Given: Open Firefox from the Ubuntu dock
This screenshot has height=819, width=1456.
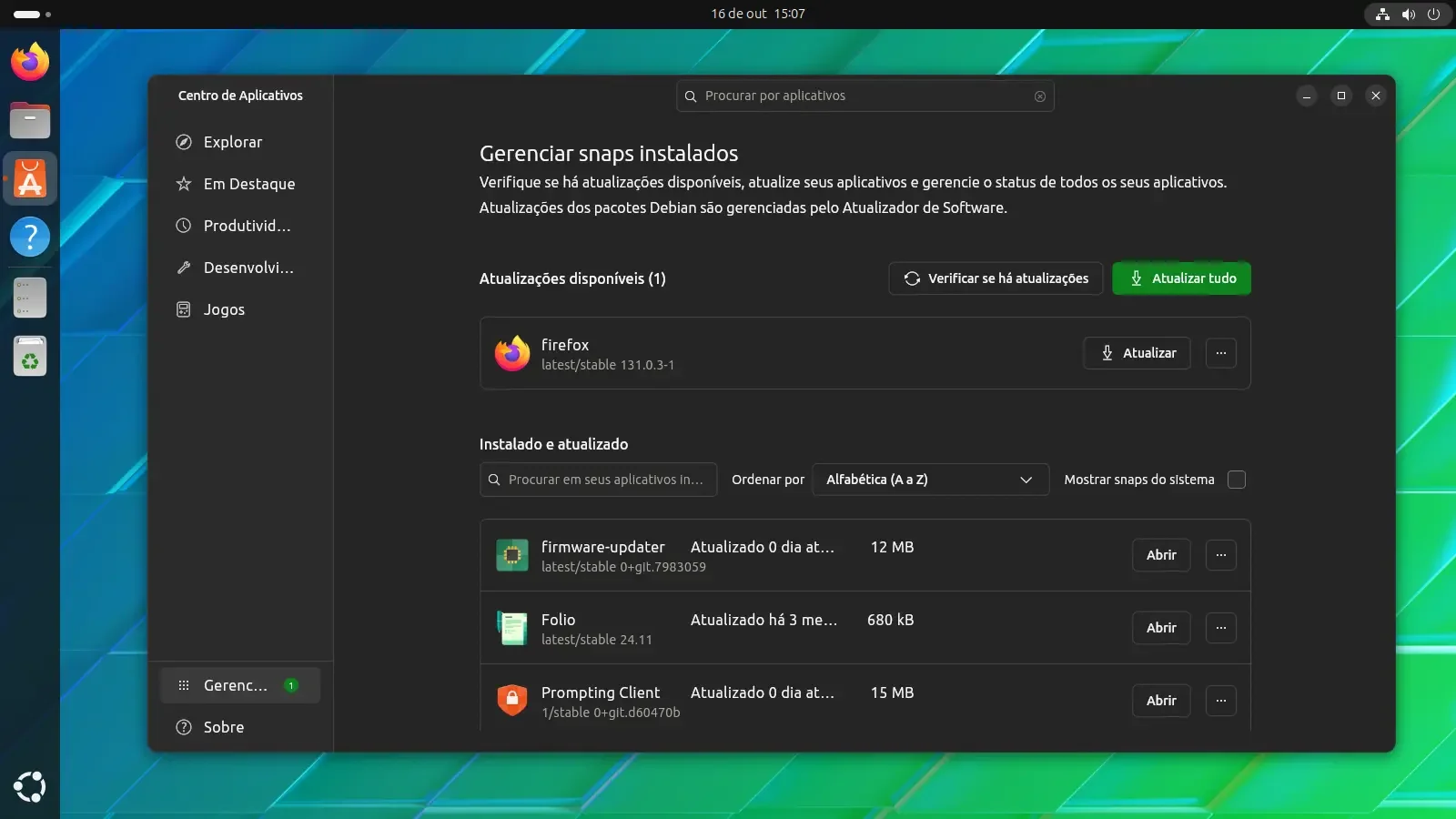Looking at the screenshot, I should click(x=30, y=62).
